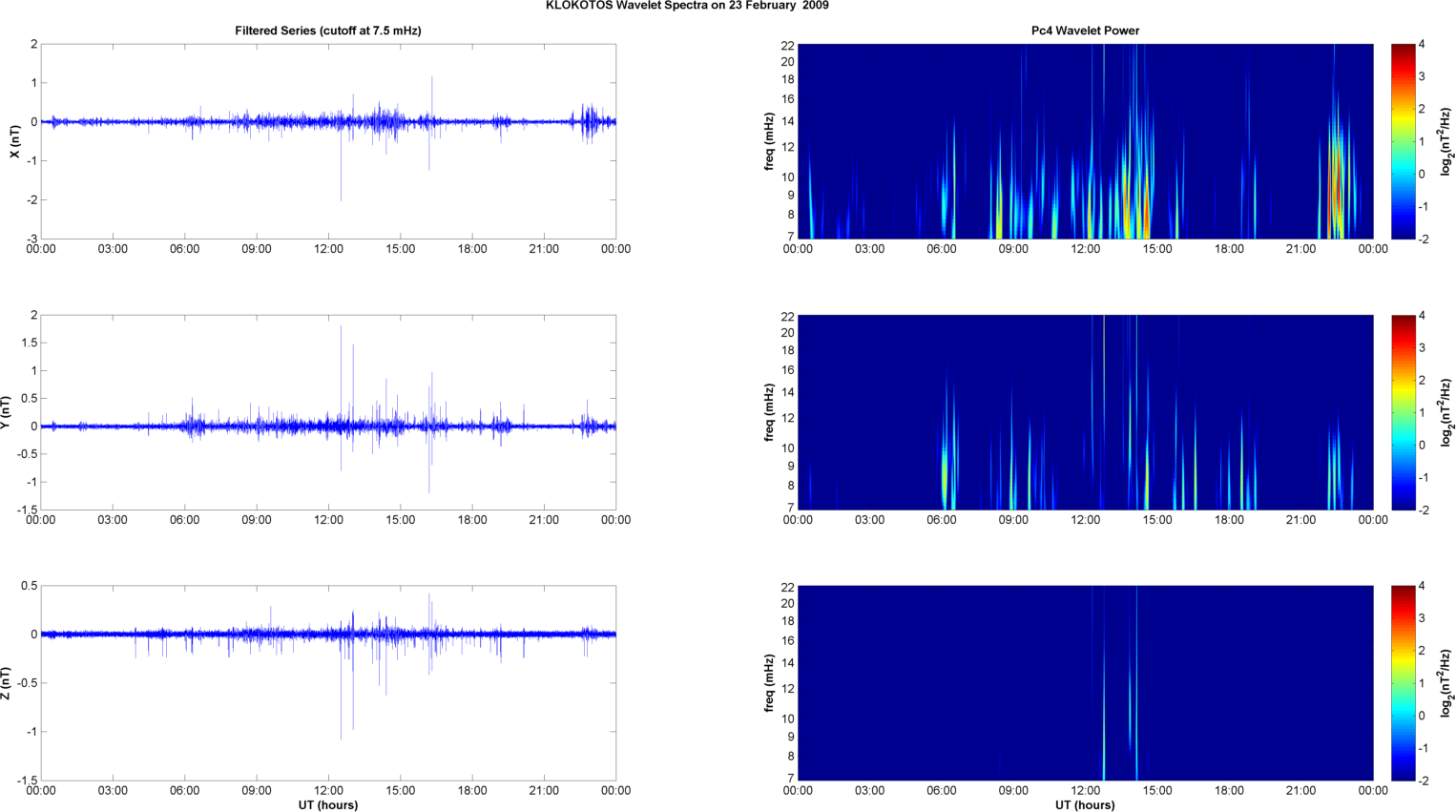Click "freq (mHz)" label of the top spectrogram

769,141
